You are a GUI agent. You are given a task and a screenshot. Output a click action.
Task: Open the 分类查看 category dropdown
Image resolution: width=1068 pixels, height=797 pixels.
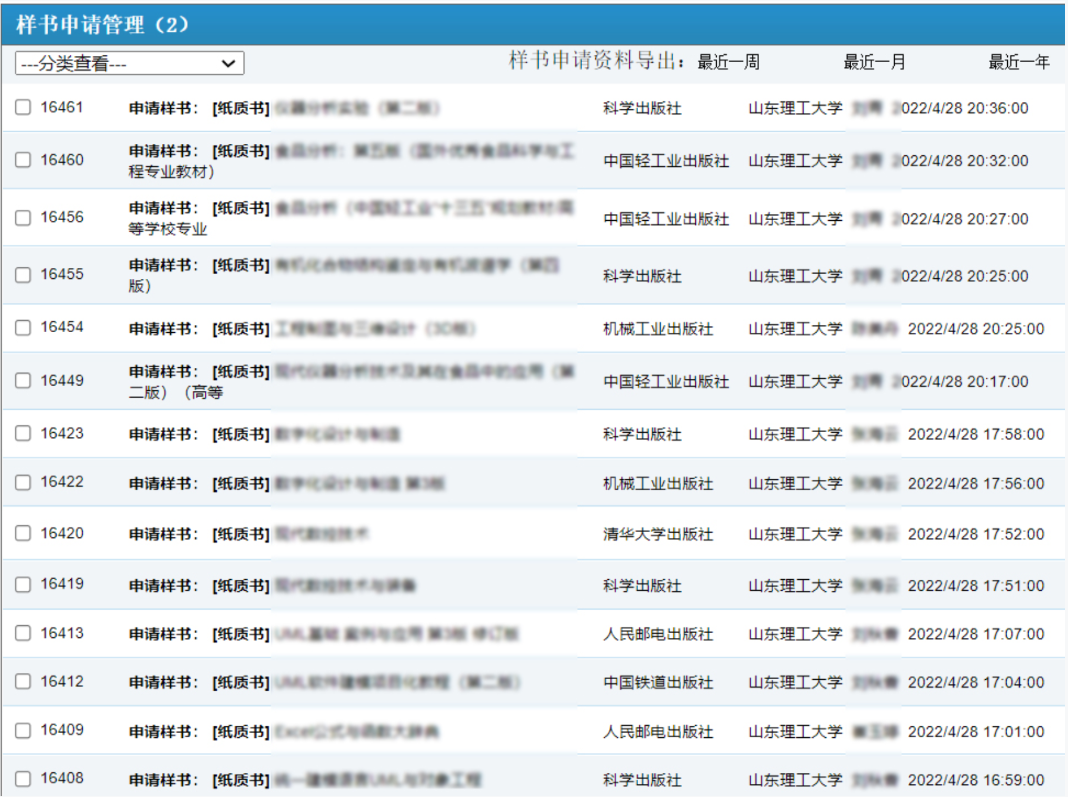point(129,64)
